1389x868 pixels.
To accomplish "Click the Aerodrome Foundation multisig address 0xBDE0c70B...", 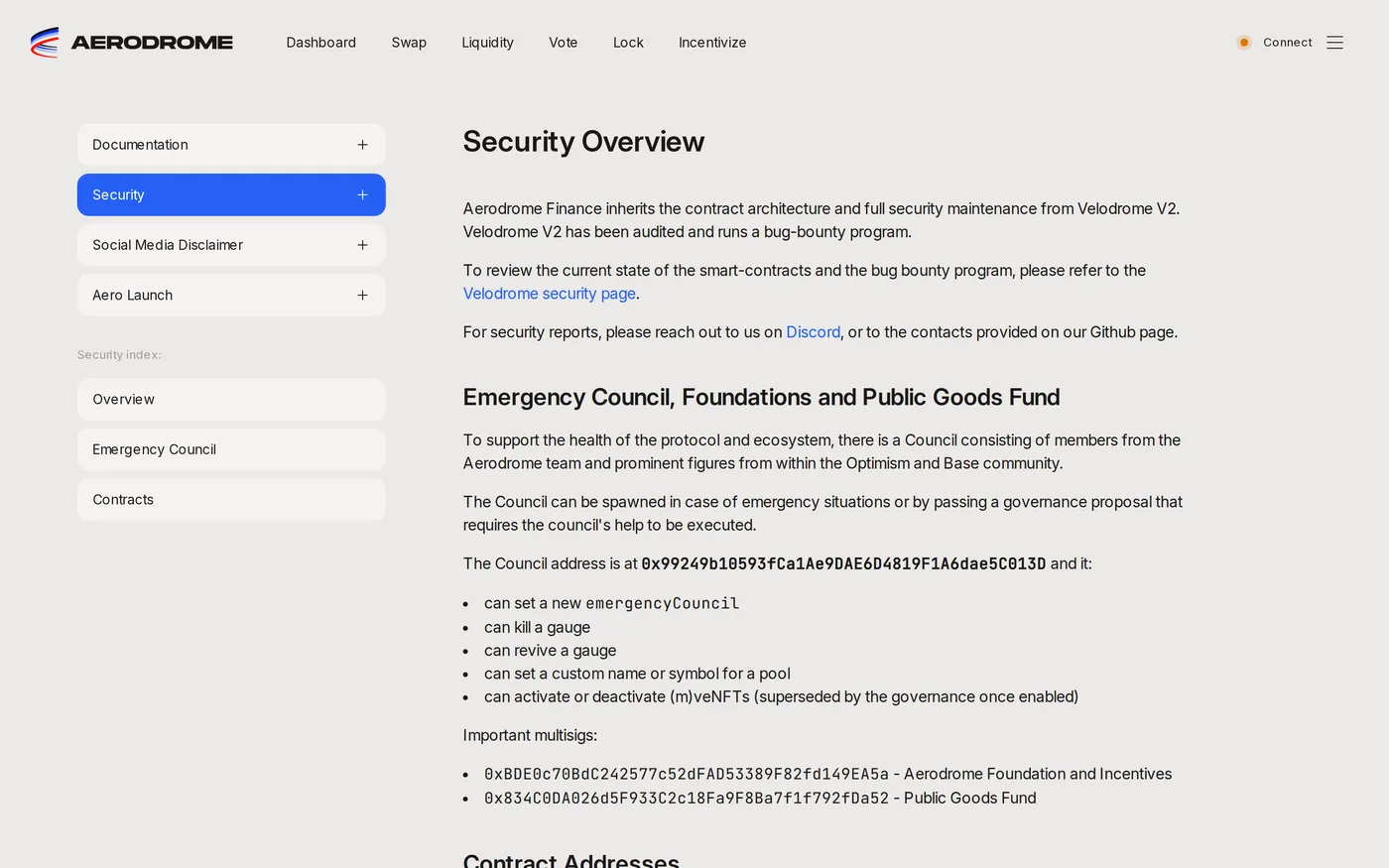I will point(687,774).
